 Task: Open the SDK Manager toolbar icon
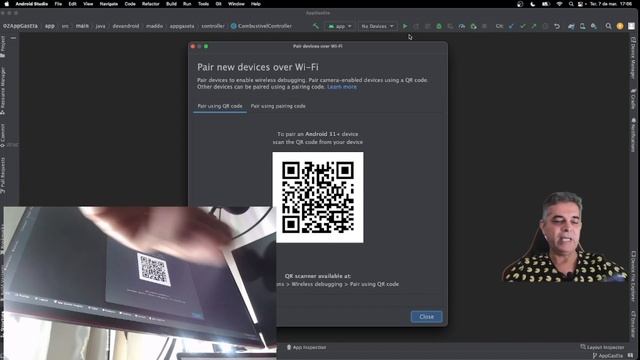pos(594,26)
